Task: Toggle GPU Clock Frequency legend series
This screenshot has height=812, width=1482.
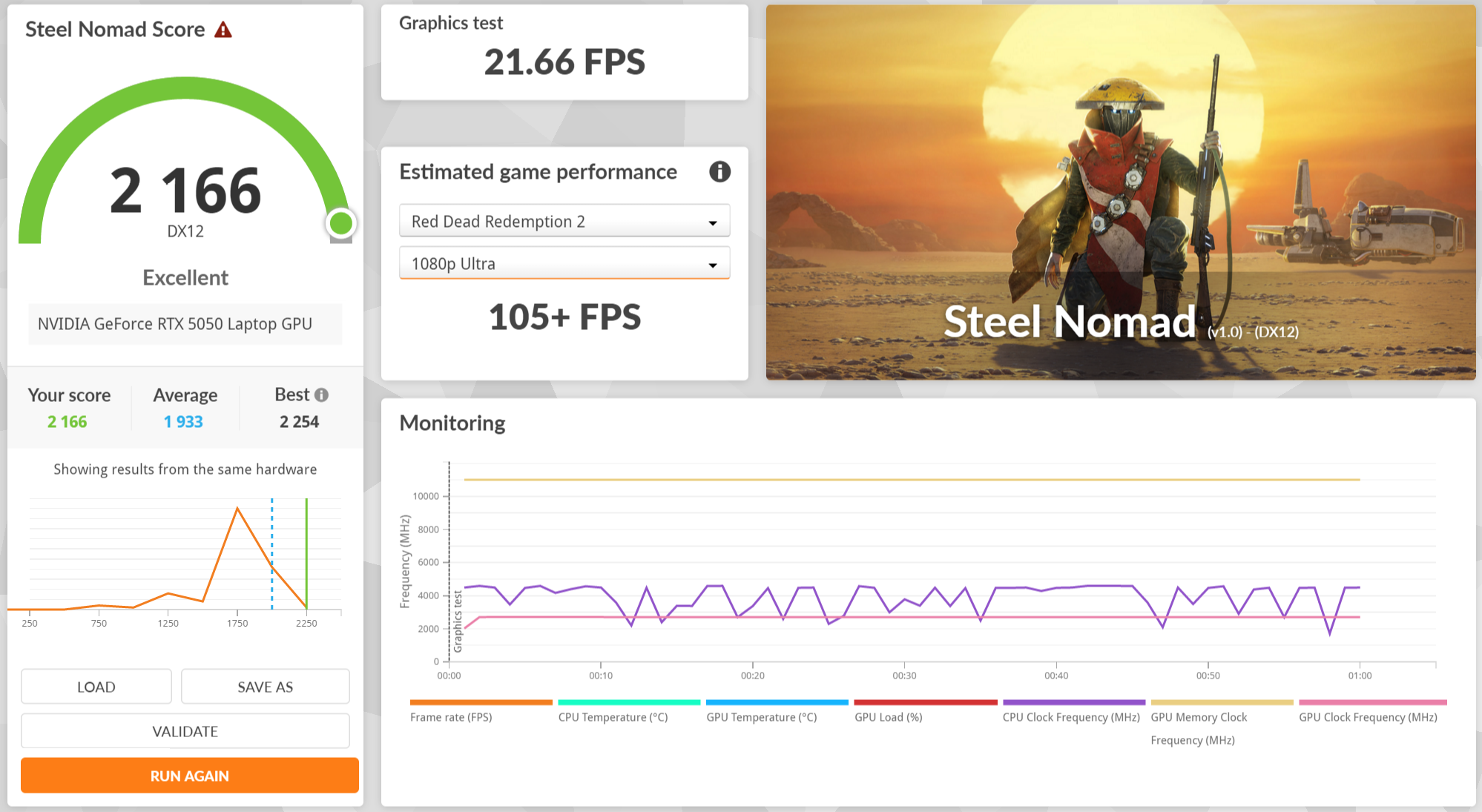Action: coord(1367,716)
